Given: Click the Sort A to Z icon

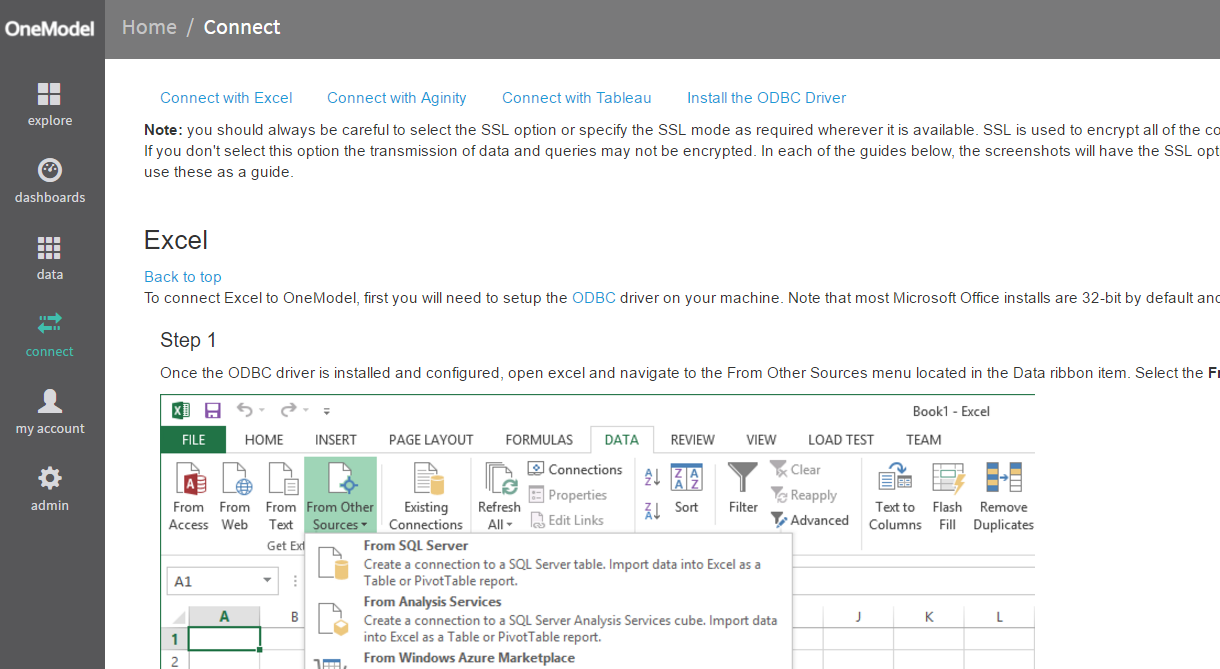Looking at the screenshot, I should click(x=653, y=478).
